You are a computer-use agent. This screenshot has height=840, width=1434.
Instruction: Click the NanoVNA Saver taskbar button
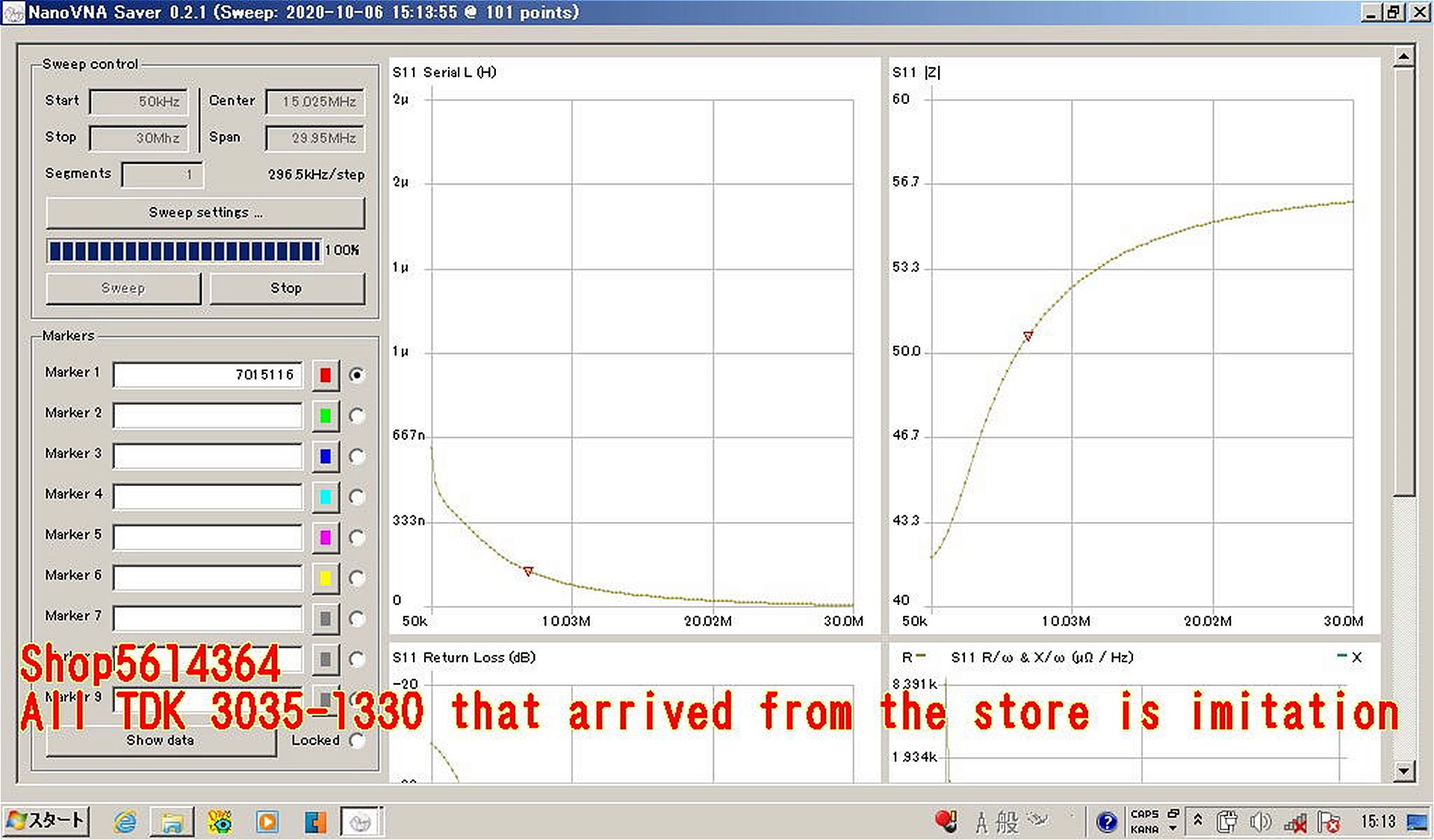tap(361, 822)
